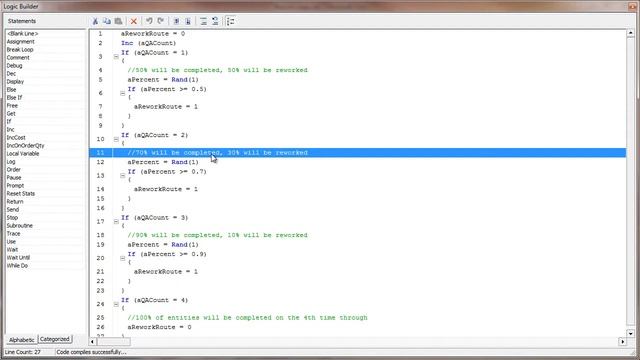The height and width of the screenshot is (360, 640).
Task: Click the Paste toolbar icon
Action: [118, 21]
